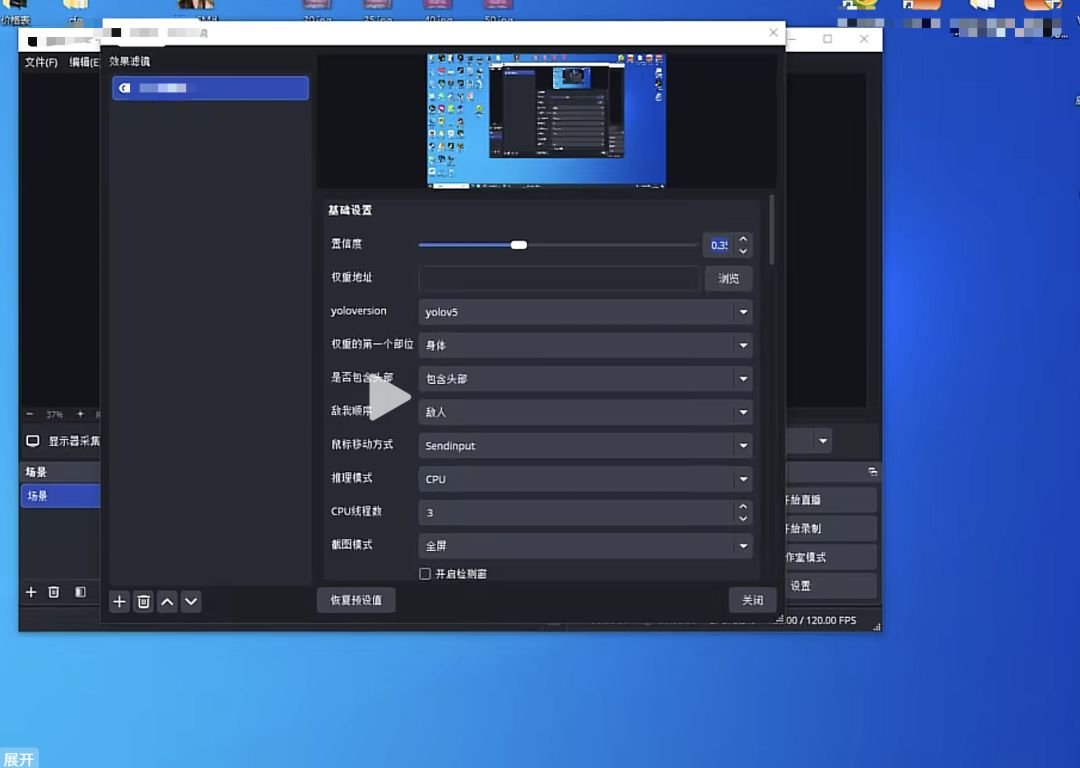Click 恢复预设值 restore defaults button
1080x768 pixels.
(356, 600)
